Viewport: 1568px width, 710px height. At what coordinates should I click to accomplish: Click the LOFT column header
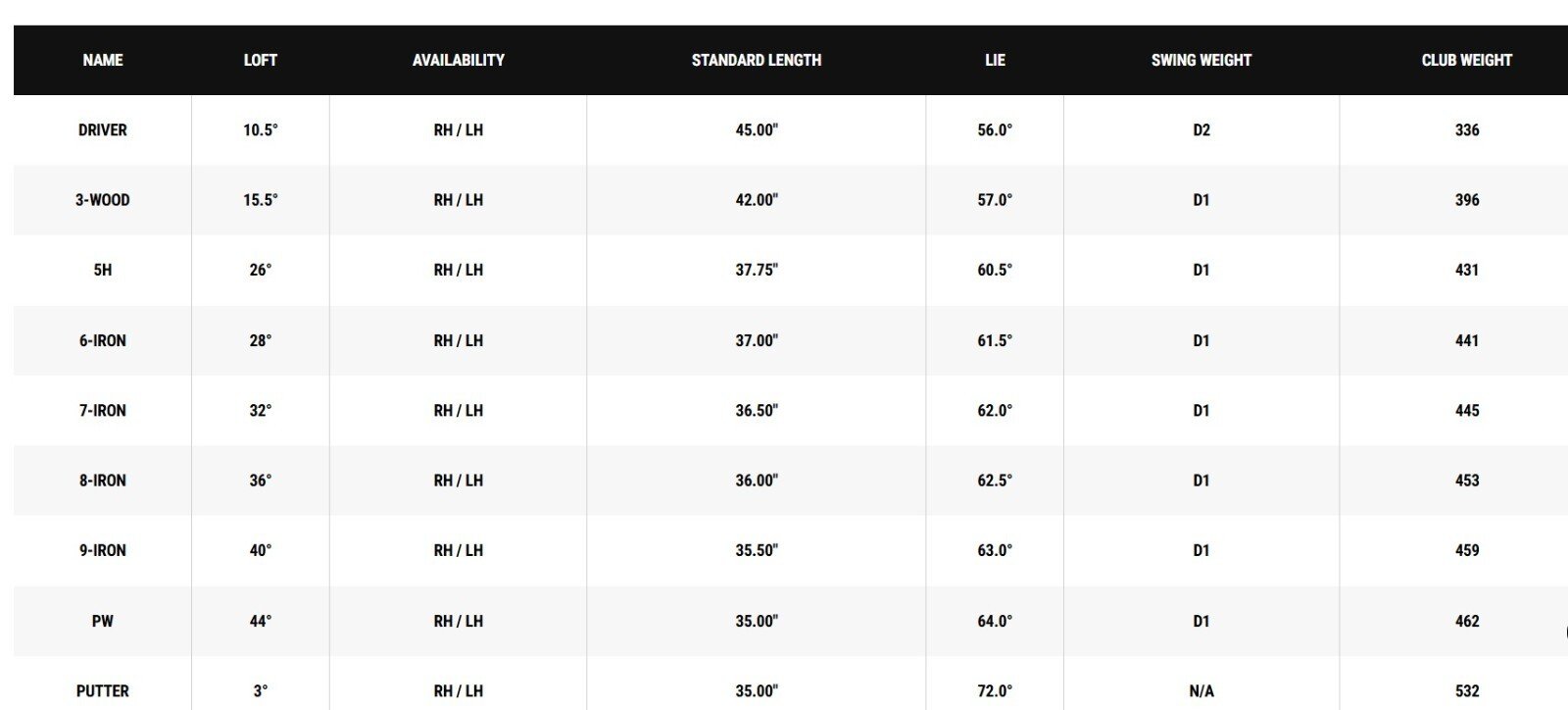261,60
